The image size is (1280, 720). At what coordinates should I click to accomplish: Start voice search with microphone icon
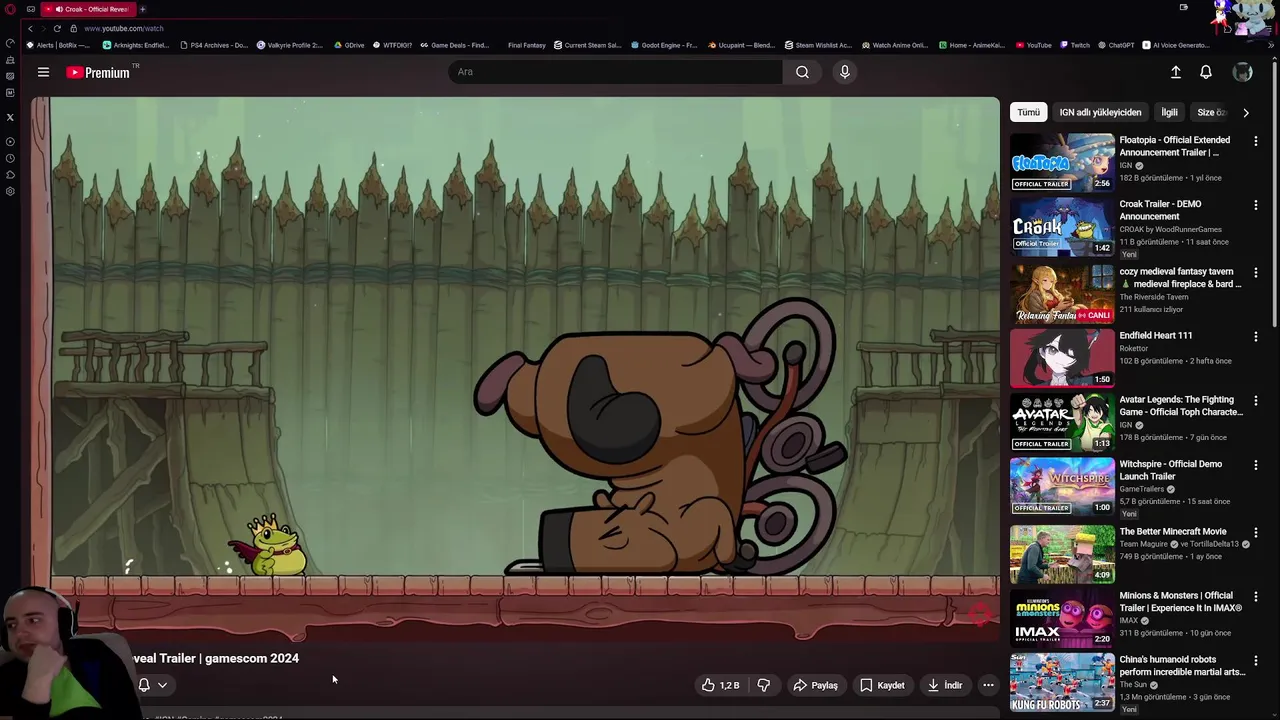tap(844, 72)
